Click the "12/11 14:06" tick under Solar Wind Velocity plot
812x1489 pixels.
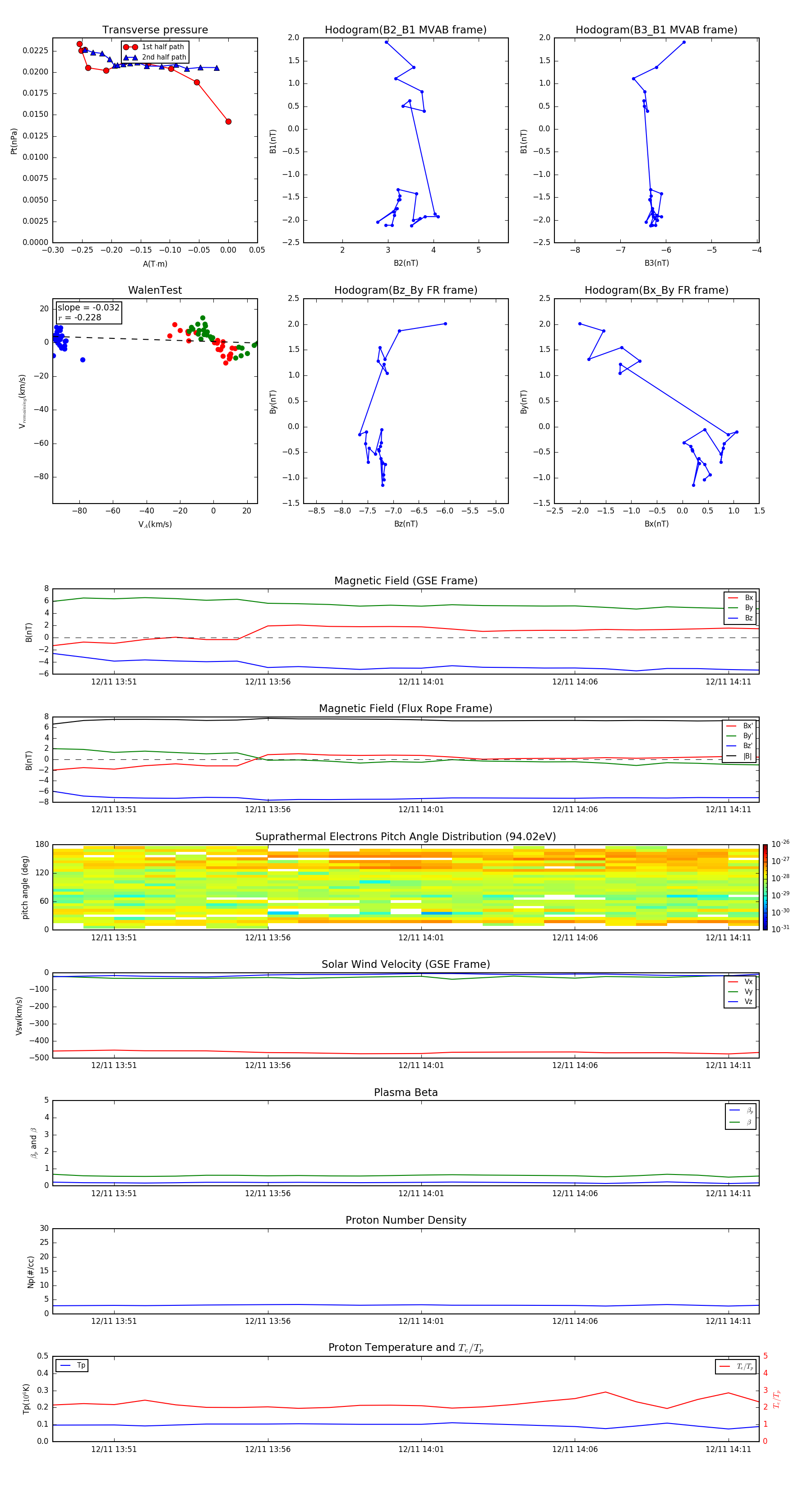(x=575, y=1065)
